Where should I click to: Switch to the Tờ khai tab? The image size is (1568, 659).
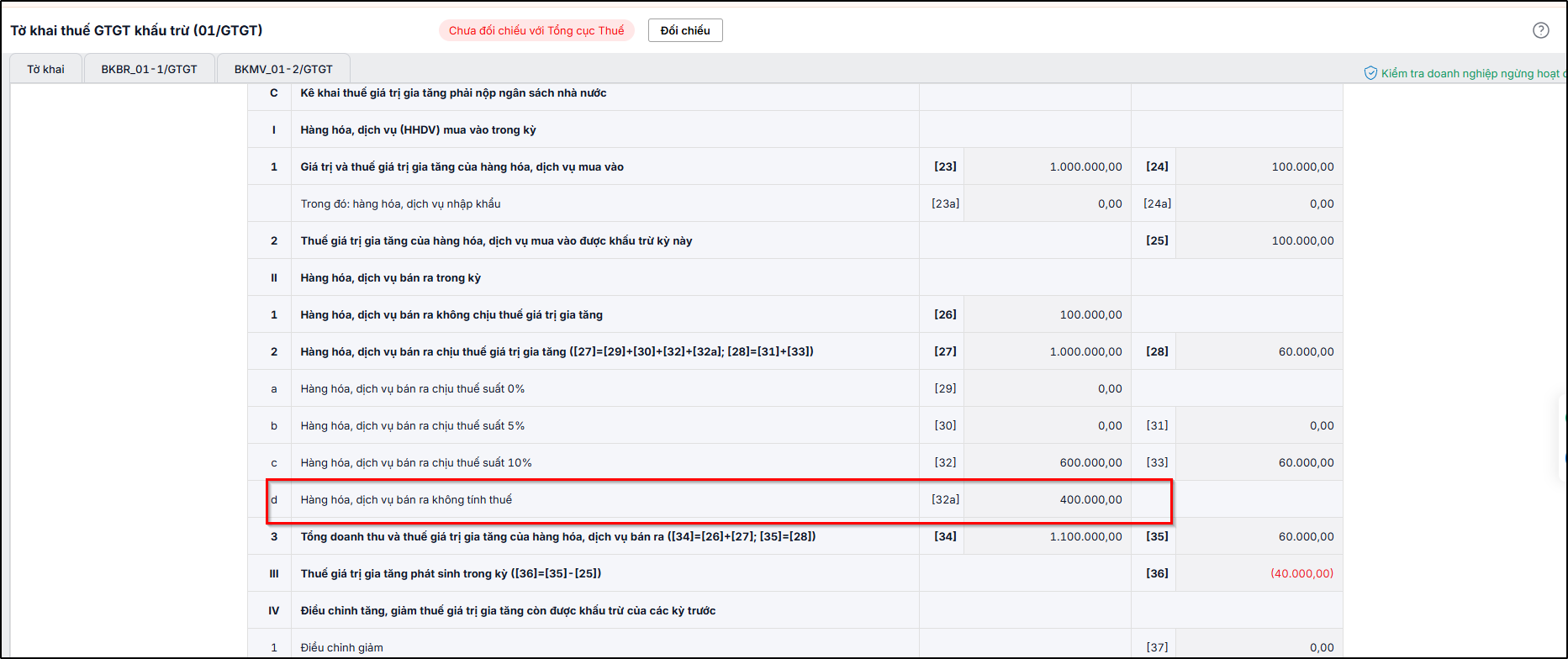[45, 69]
